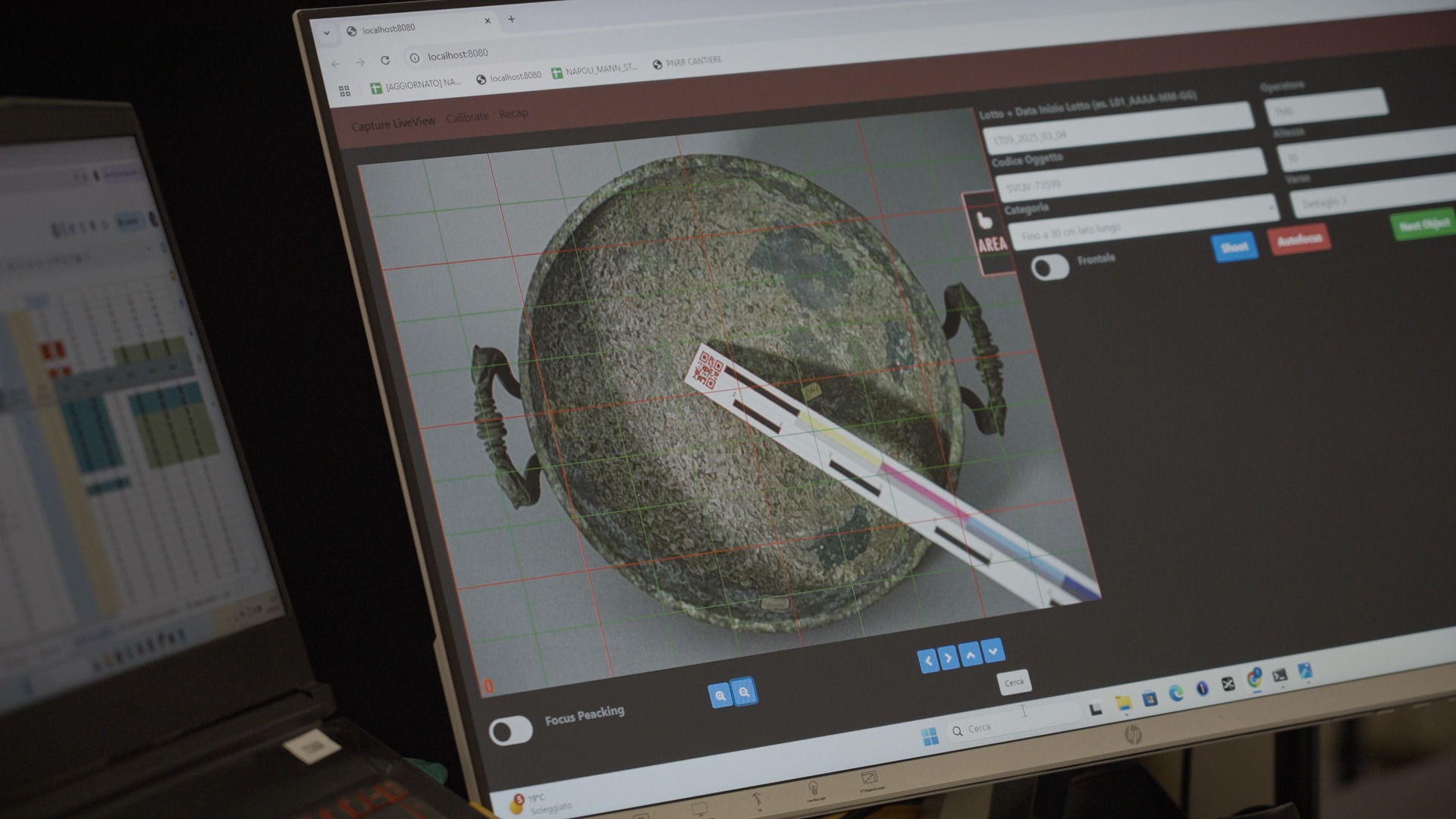This screenshot has height=819, width=1456.
Task: Pan live view up with arrow button
Action: (x=970, y=654)
